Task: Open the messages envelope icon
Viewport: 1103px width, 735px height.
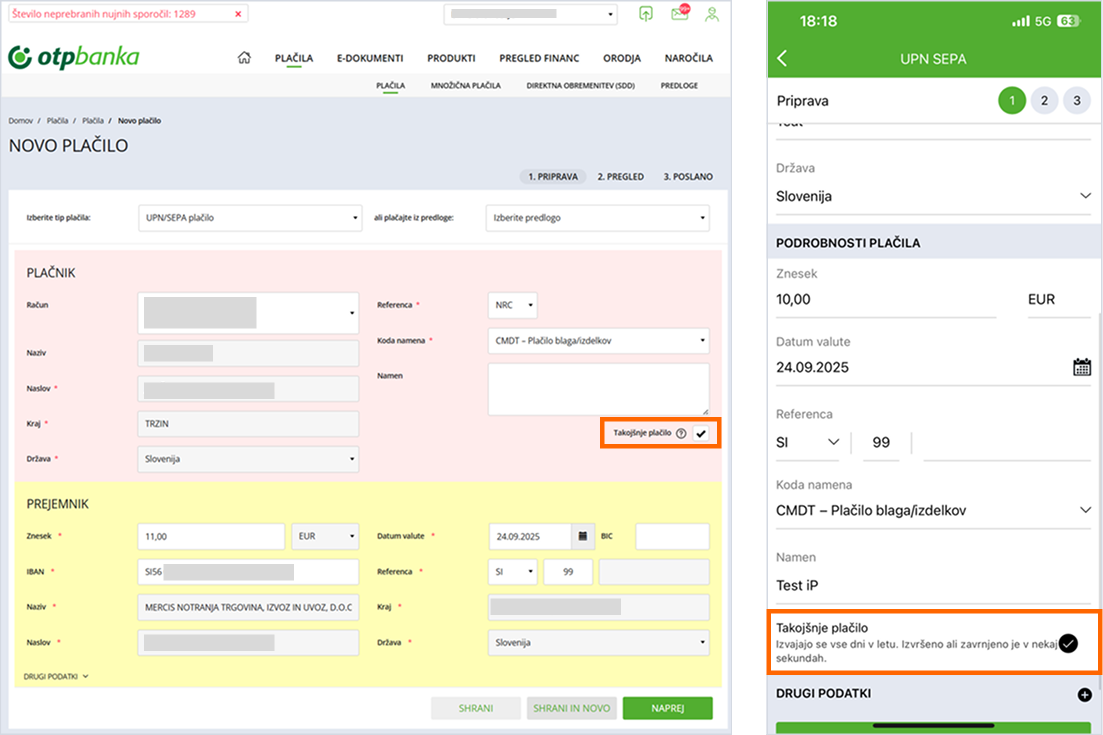Action: click(680, 14)
